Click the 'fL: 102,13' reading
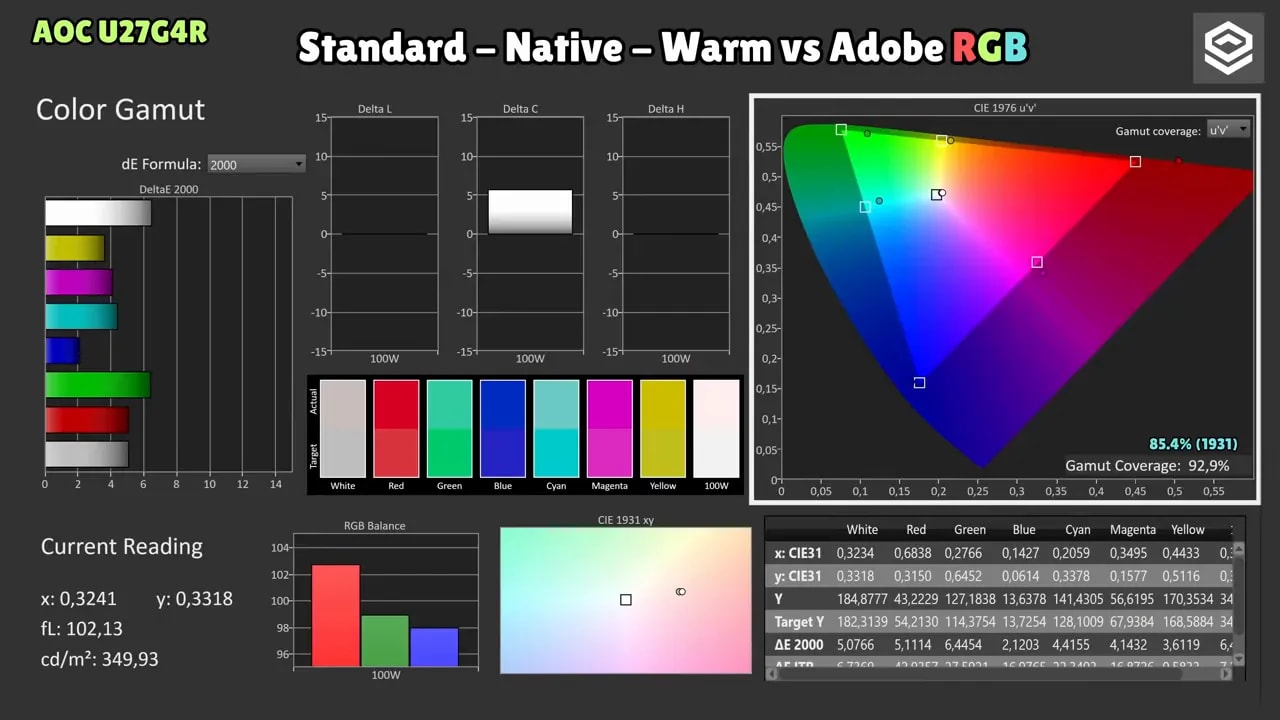Image resolution: width=1280 pixels, height=720 pixels. click(82, 629)
